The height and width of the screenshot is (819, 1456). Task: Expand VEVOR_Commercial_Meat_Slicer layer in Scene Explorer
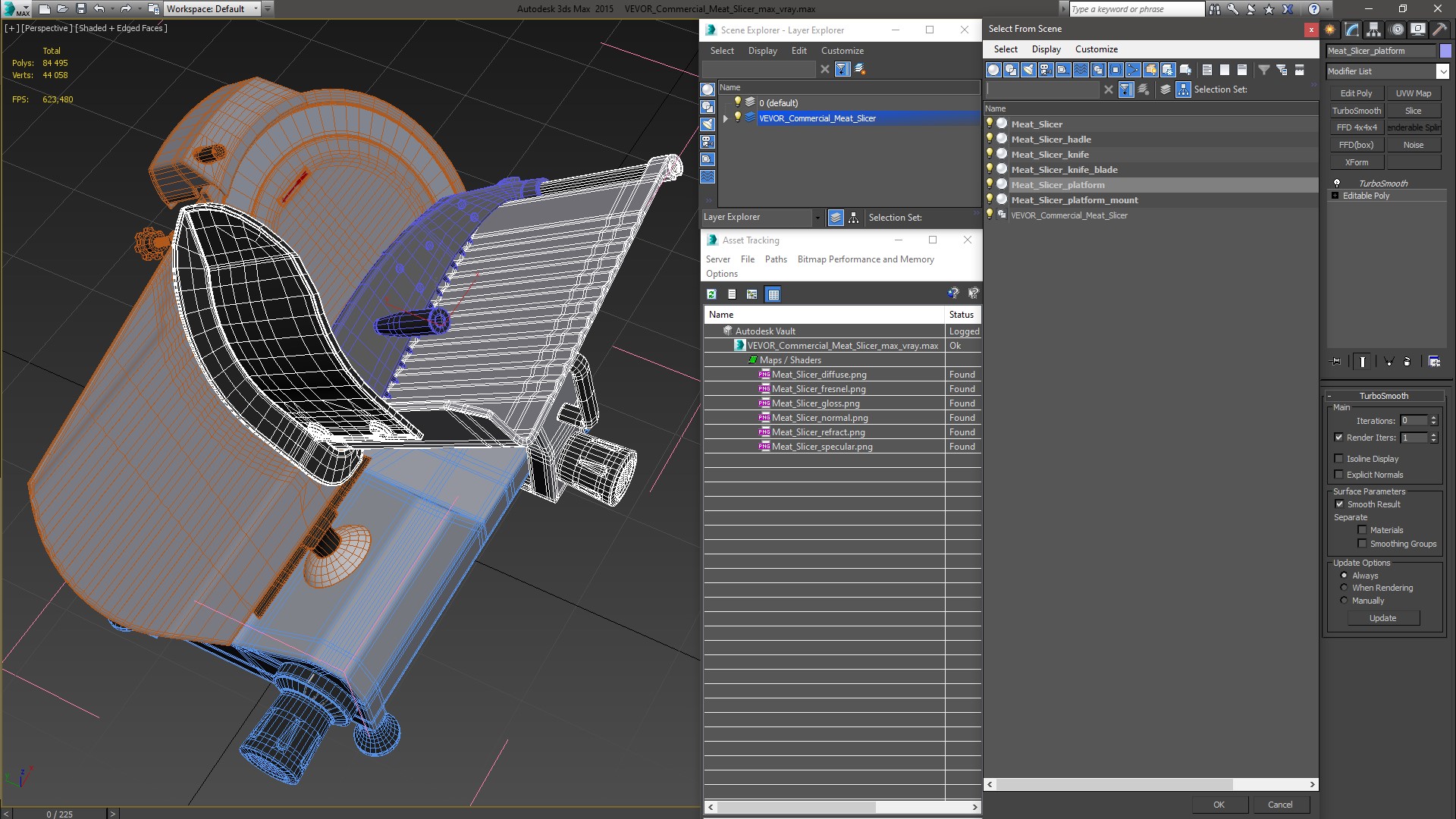click(x=726, y=118)
